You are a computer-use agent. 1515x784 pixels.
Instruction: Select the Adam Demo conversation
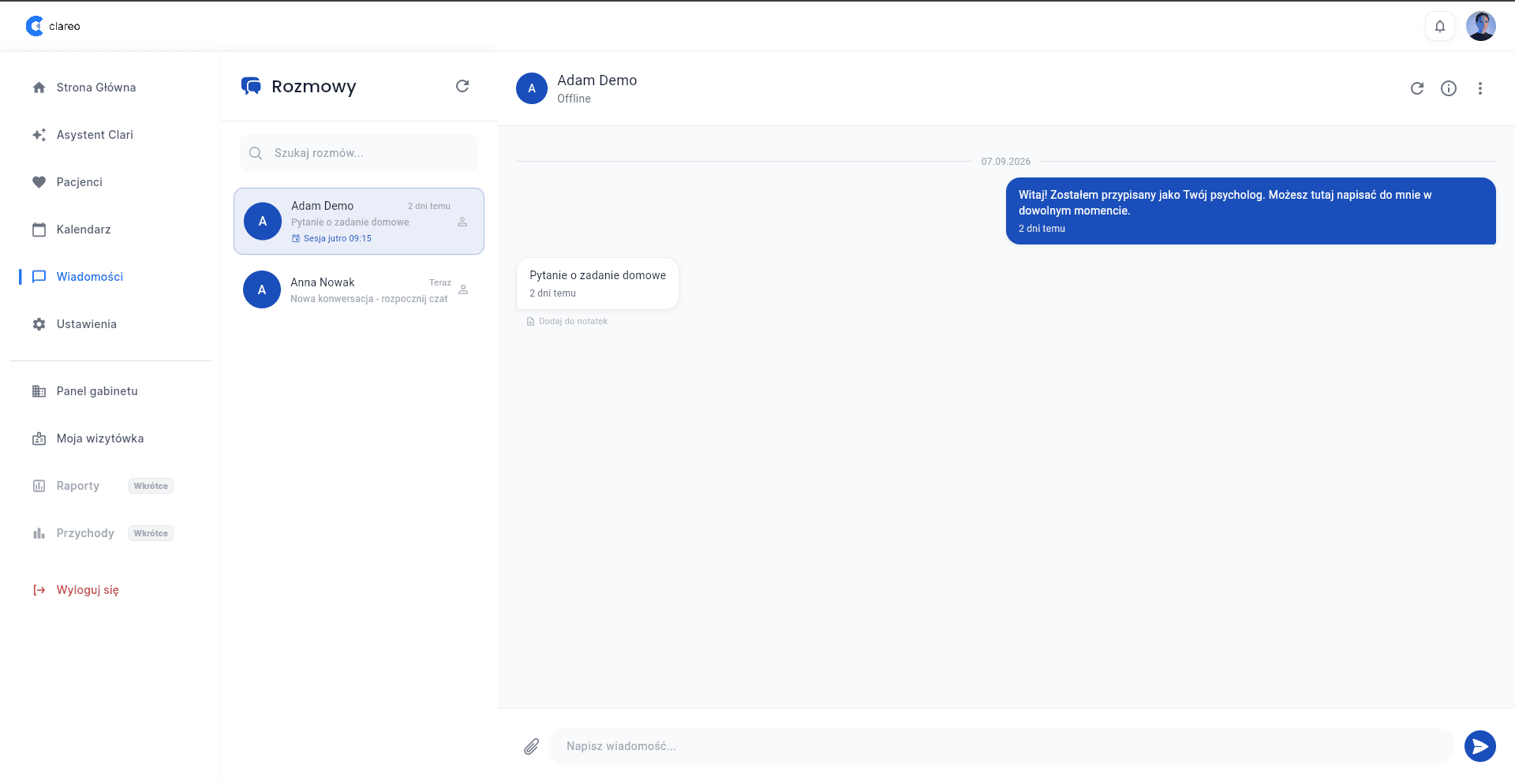pos(359,221)
